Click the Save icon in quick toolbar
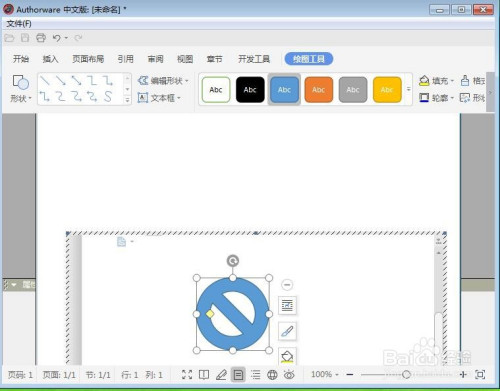 click(x=25, y=38)
